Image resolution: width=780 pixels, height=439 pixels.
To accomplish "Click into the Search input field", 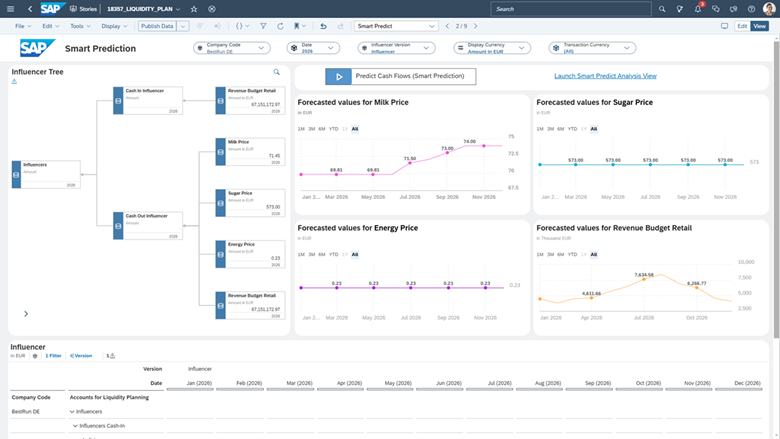I will [571, 9].
